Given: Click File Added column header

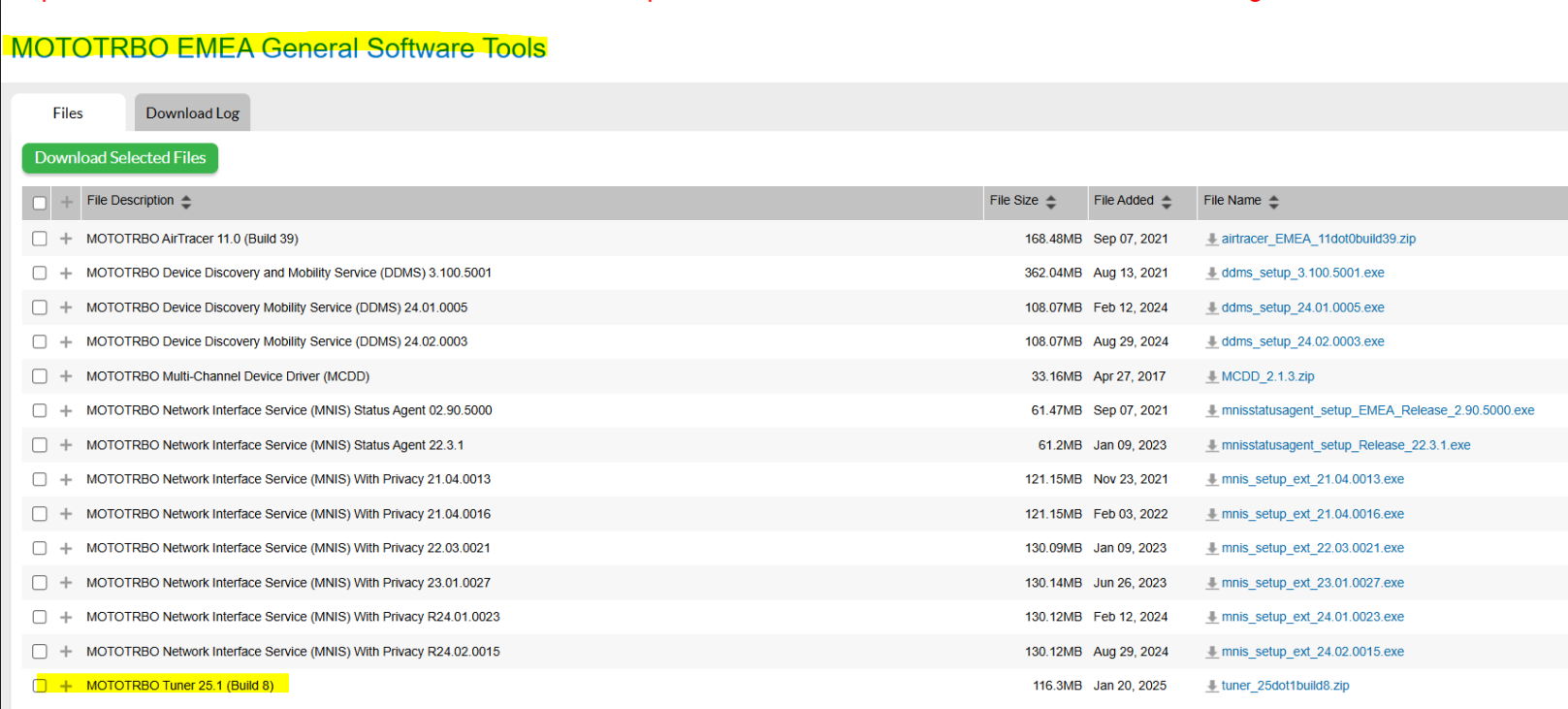Looking at the screenshot, I should [1123, 201].
